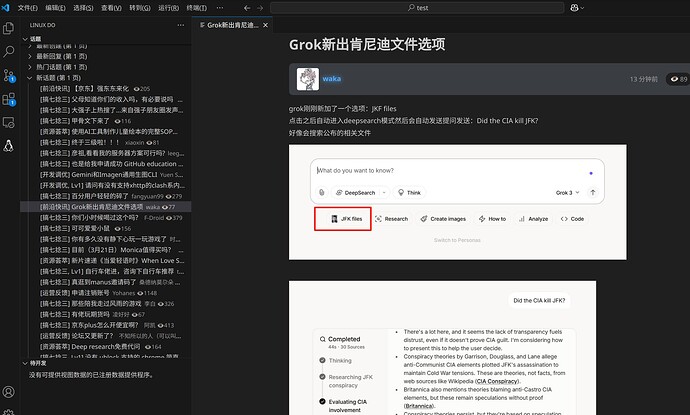The image size is (690, 415).
Task: Click the How to button
Action: [x=492, y=219]
